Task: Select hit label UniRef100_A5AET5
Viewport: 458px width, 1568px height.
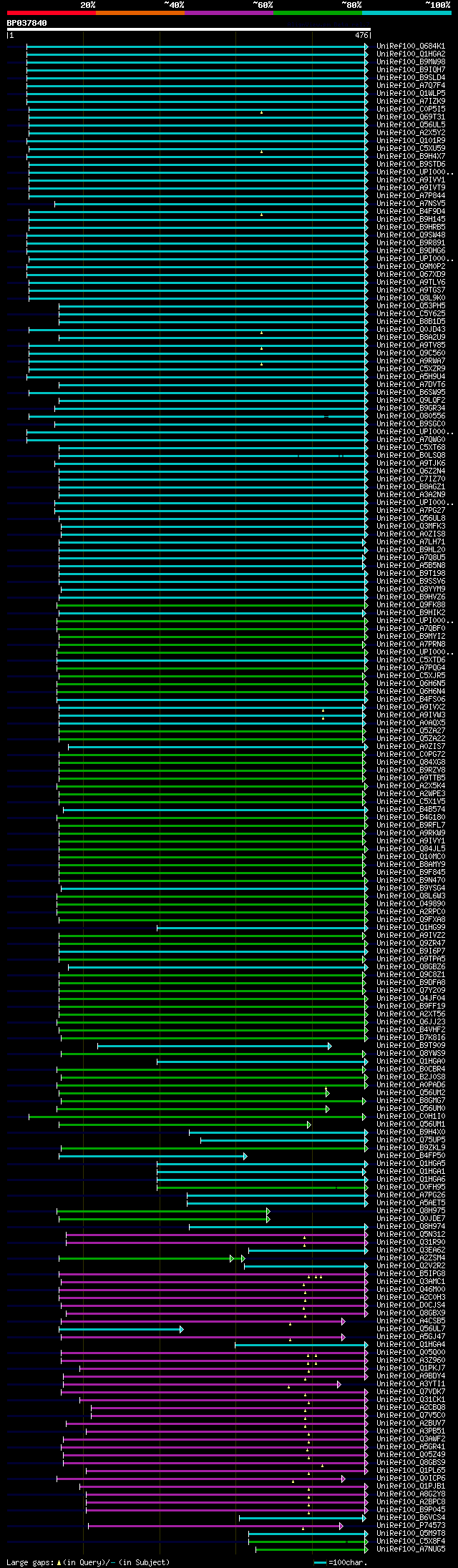Action: coord(411,1202)
